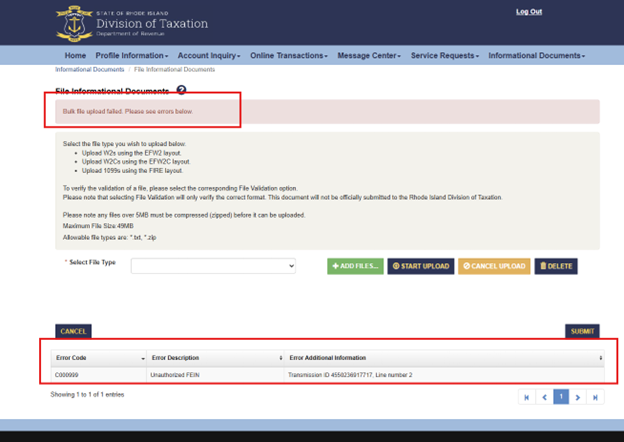
Task: Open the Profile Information menu
Action: point(132,56)
